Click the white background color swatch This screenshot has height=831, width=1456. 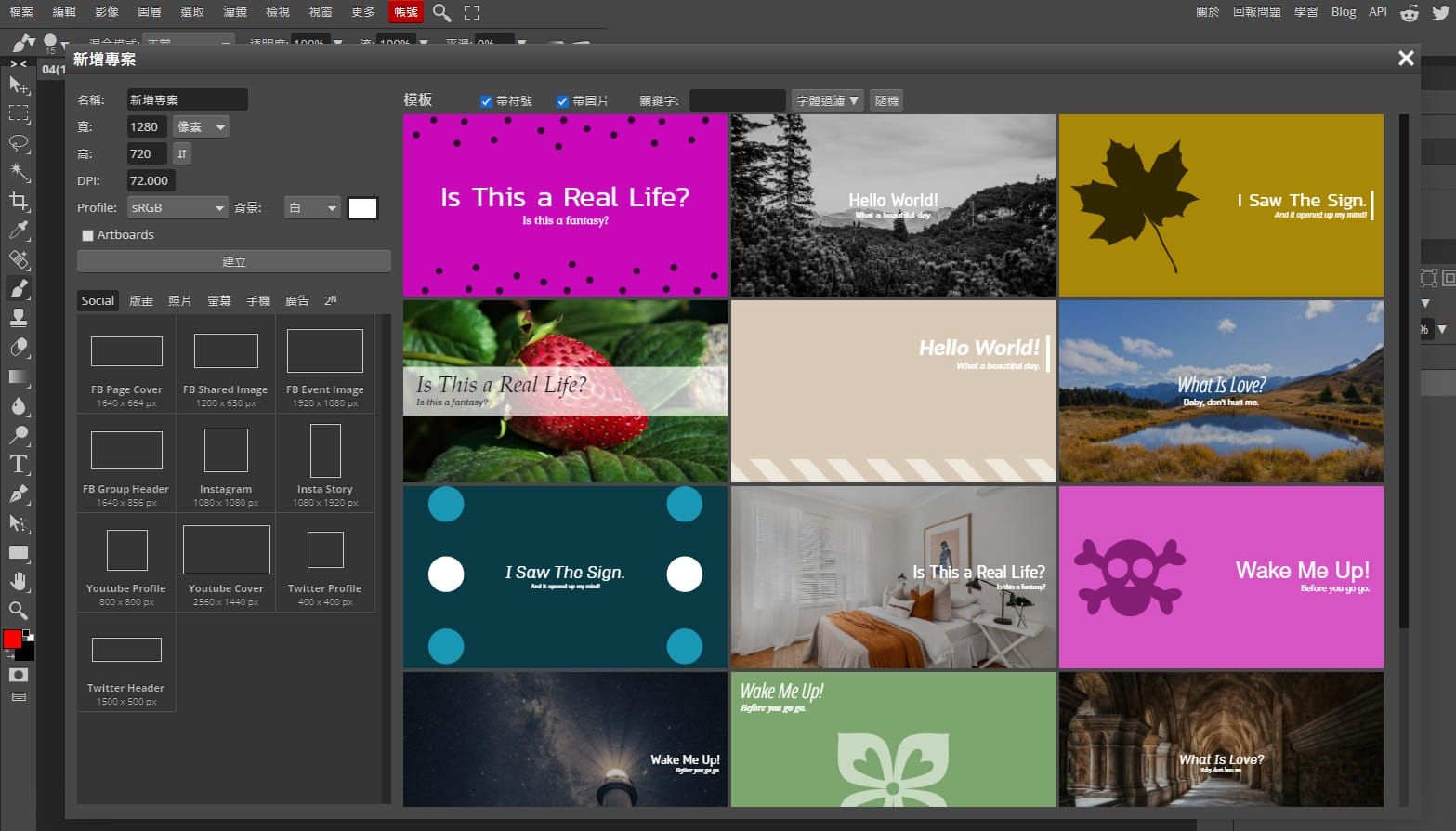[362, 208]
